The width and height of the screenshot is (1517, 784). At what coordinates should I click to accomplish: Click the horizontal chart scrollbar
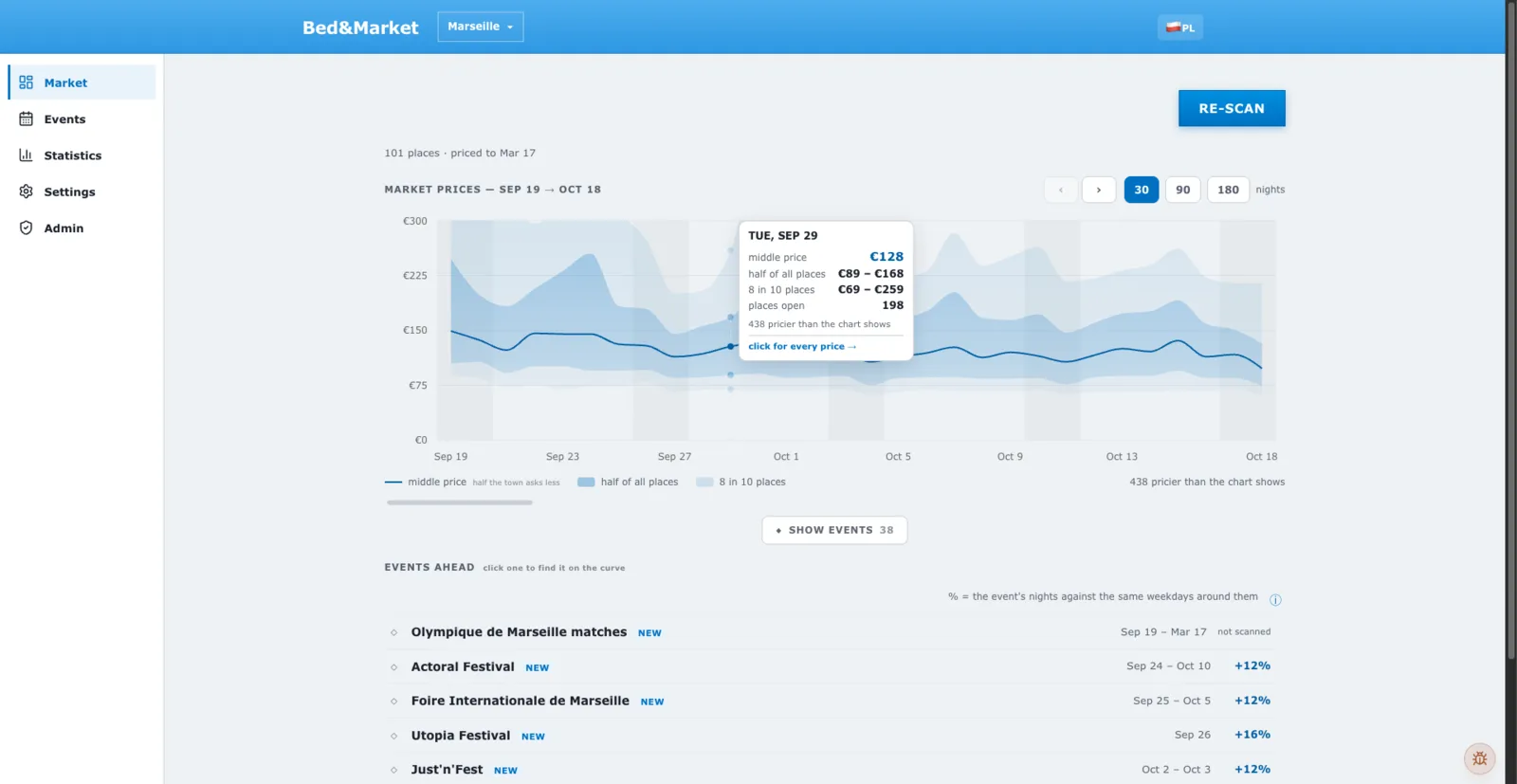[x=460, y=502]
